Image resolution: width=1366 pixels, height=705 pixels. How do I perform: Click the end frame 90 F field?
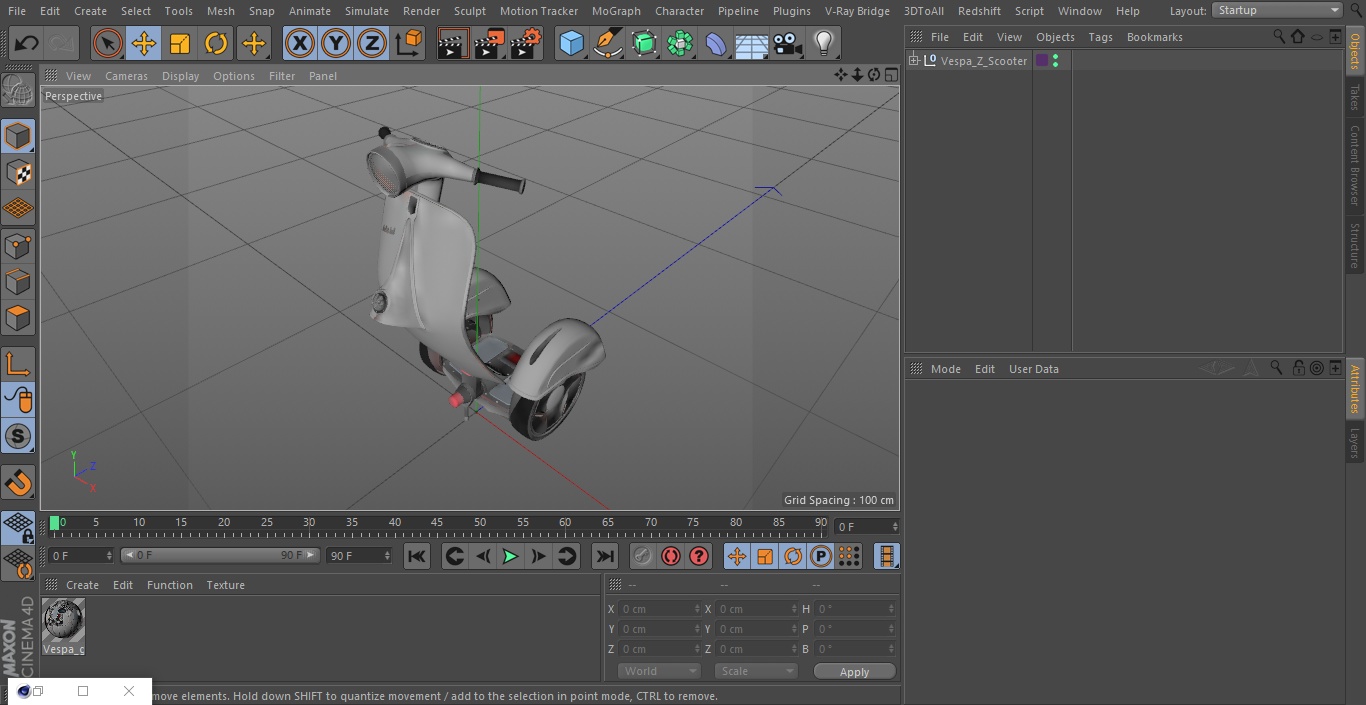point(359,555)
